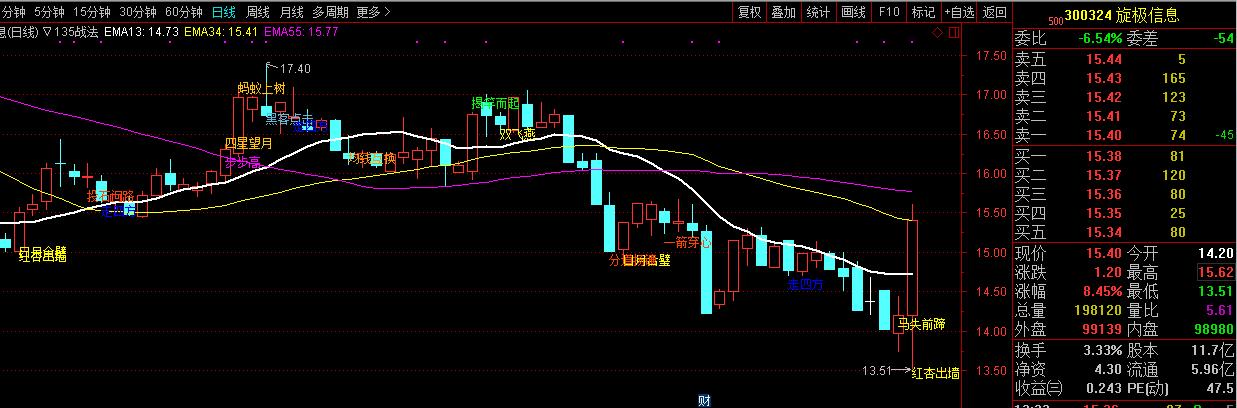The width and height of the screenshot is (1237, 408).
Task: Click the 双飞燕 pattern label
Action: tap(518, 133)
